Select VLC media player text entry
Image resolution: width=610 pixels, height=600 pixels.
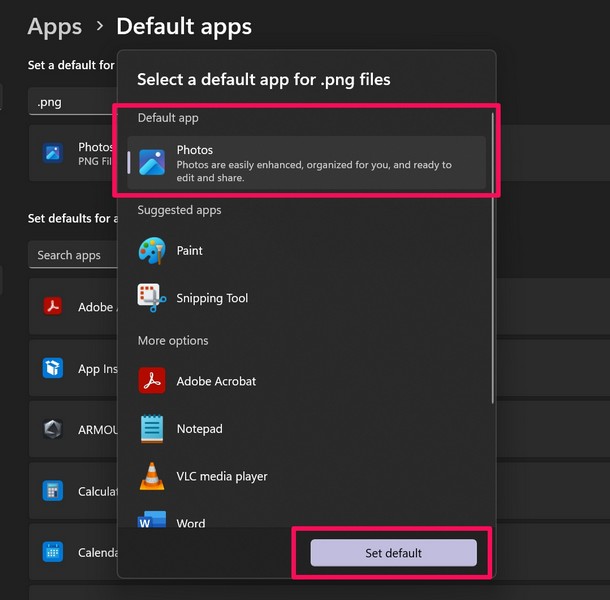coord(222,476)
